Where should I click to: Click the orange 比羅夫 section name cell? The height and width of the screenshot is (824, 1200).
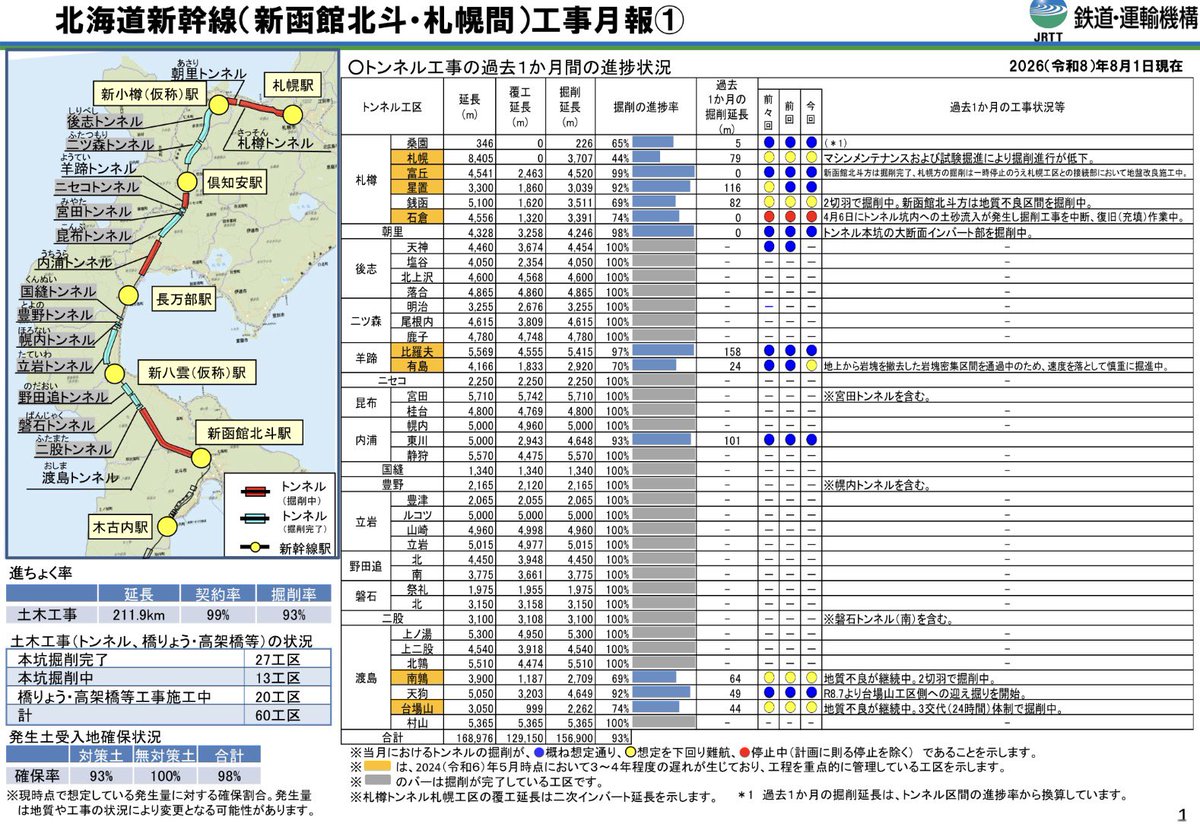(418, 351)
